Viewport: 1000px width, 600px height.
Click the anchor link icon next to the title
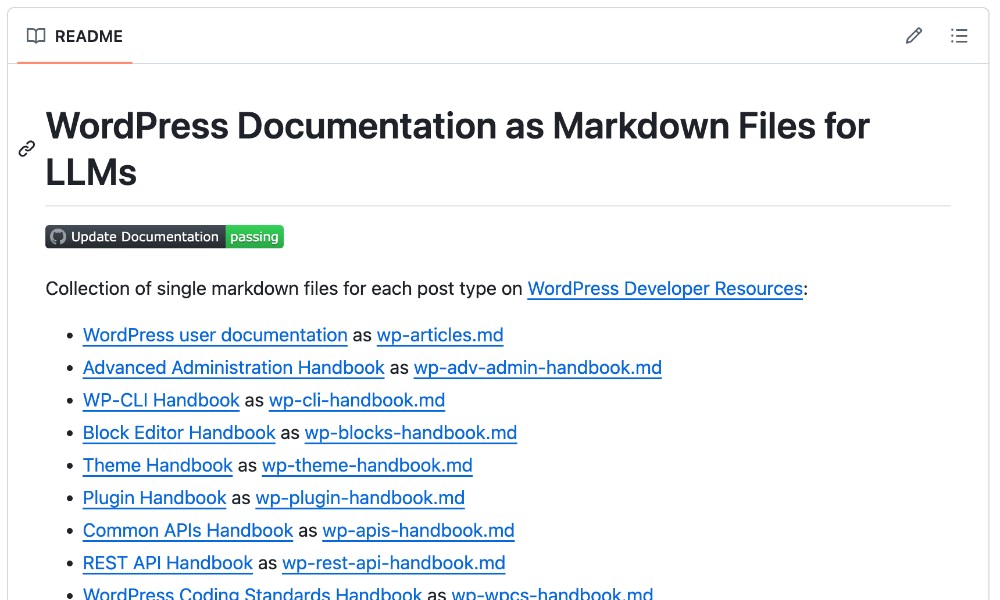click(x=26, y=149)
